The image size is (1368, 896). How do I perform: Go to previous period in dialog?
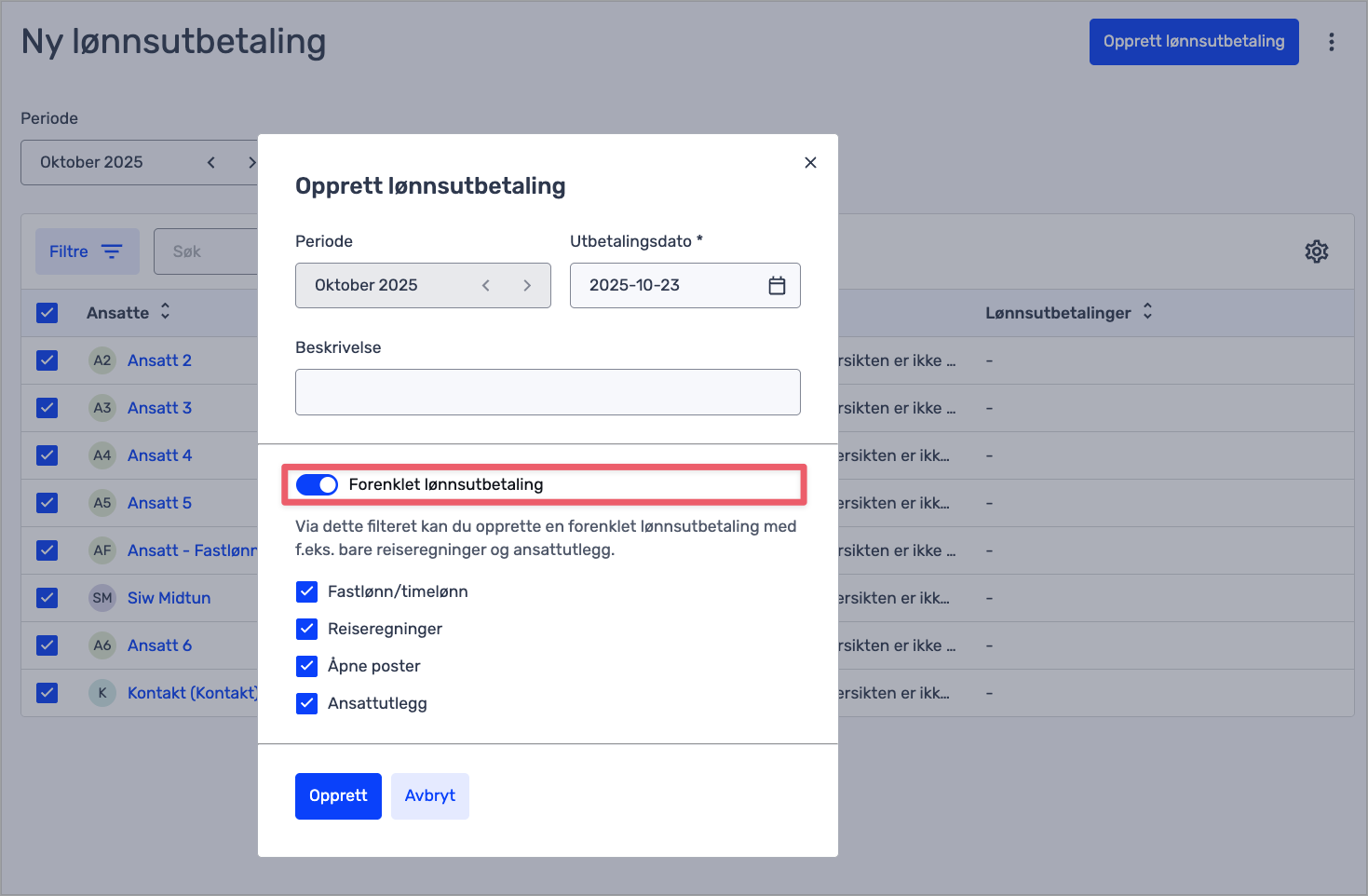click(x=486, y=286)
